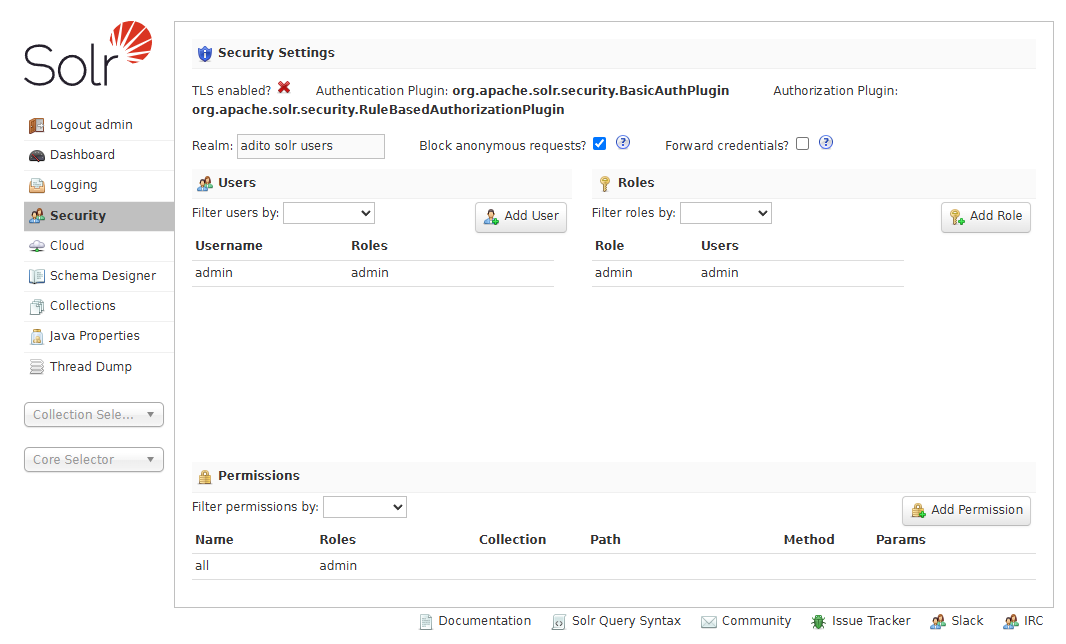
Task: Open the Schema Designer page
Action: pyautogui.click(x=102, y=275)
